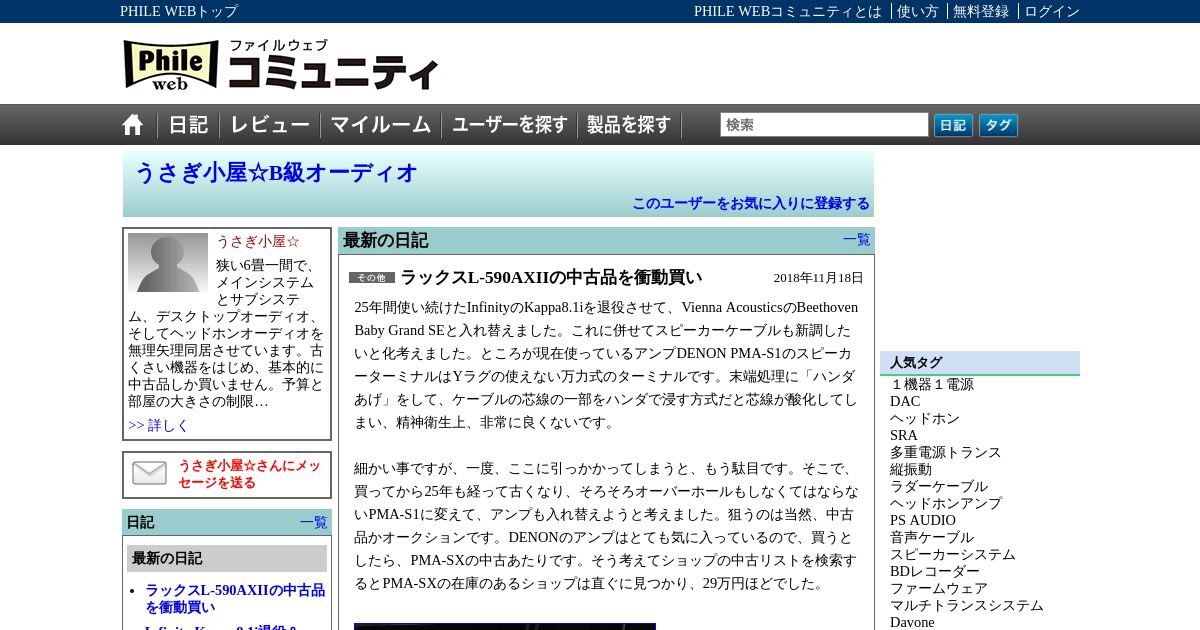Click the >> 詳しく profile details link
This screenshot has width=1200, height=630.
click(x=158, y=425)
